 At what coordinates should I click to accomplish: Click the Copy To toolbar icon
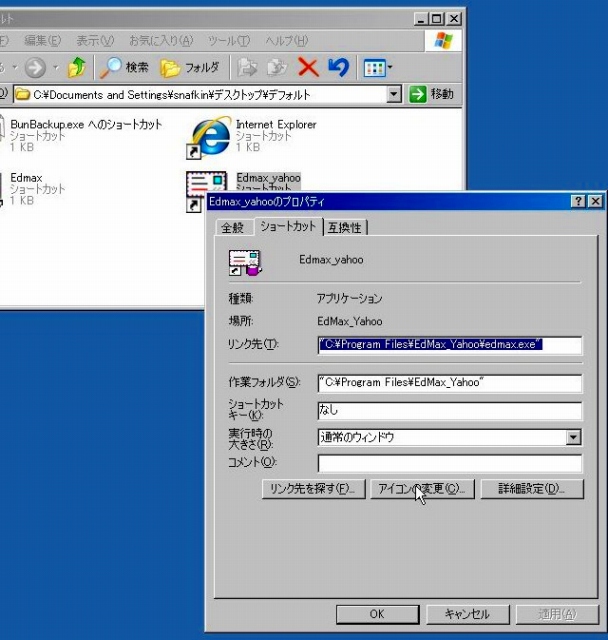pos(277,68)
